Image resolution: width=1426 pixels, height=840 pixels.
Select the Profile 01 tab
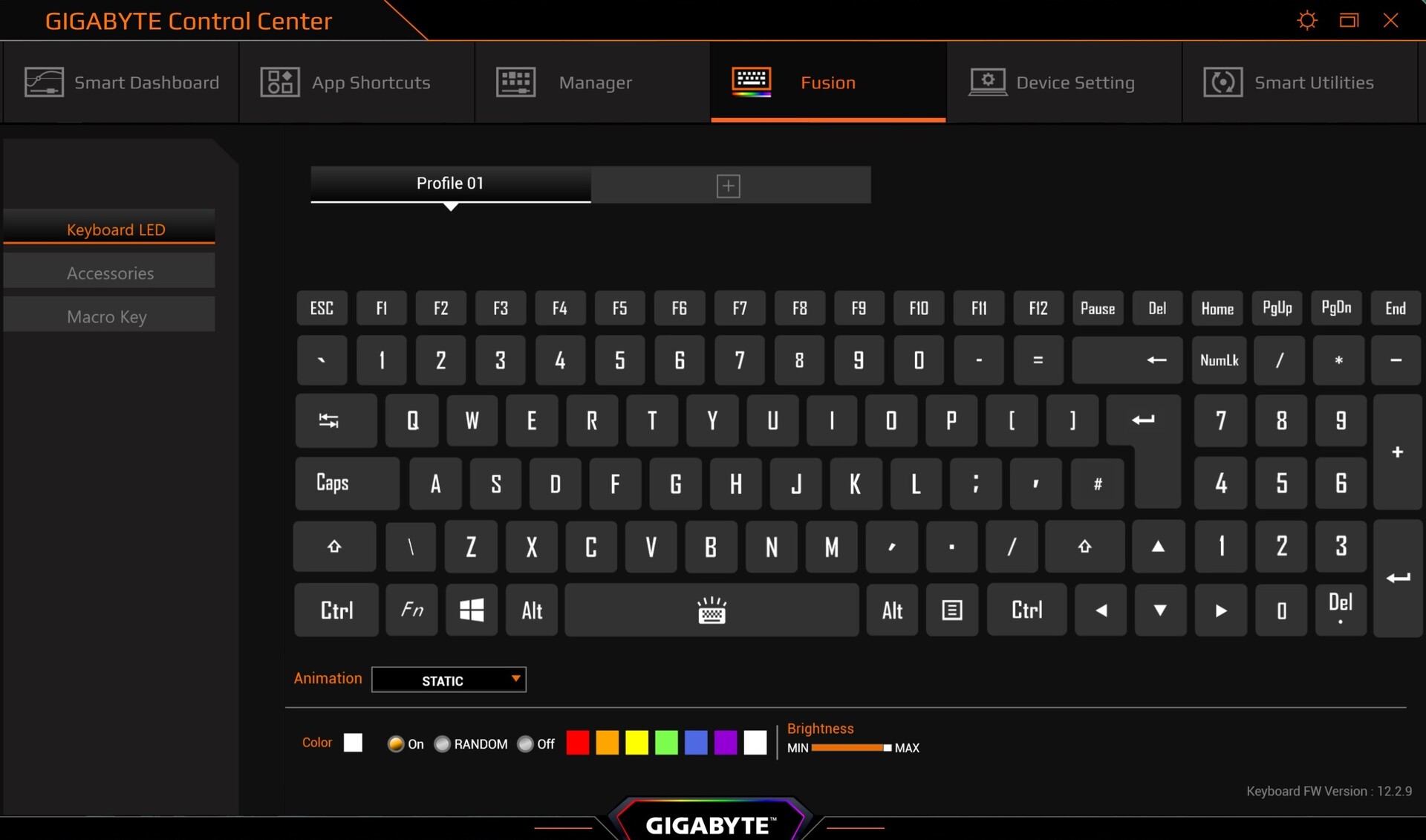coord(450,183)
